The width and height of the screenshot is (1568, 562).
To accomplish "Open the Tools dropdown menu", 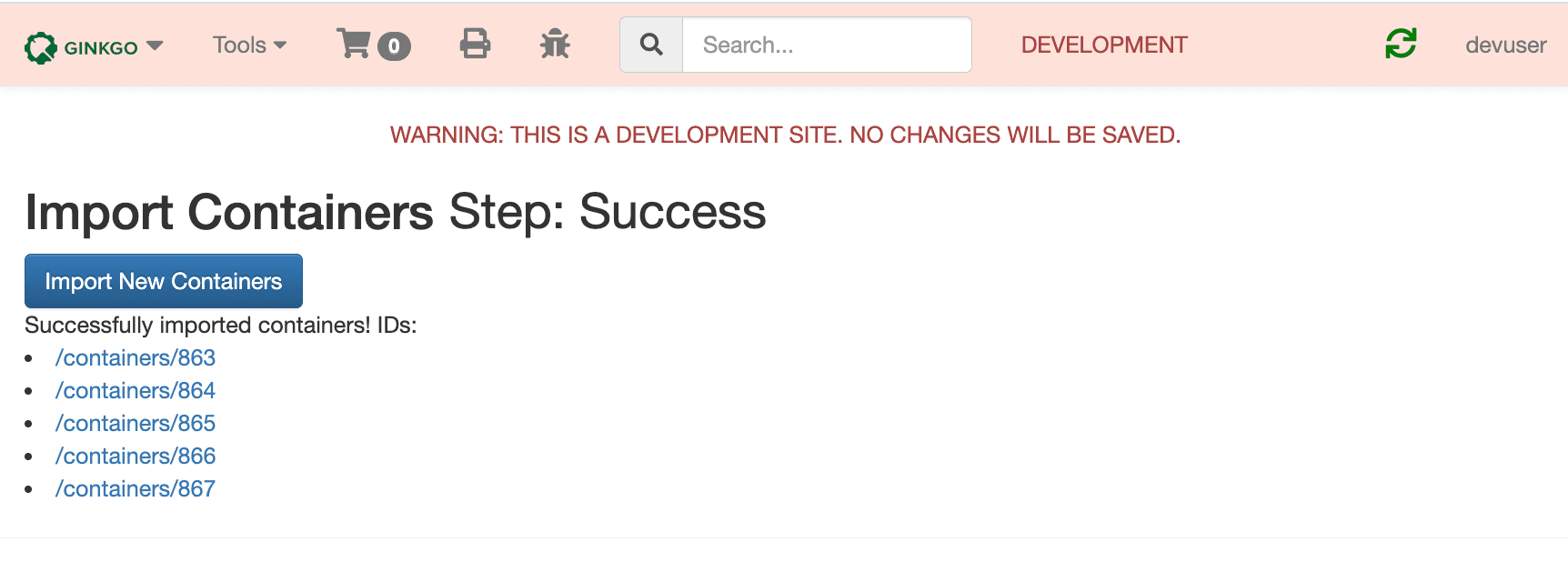I will click(249, 45).
